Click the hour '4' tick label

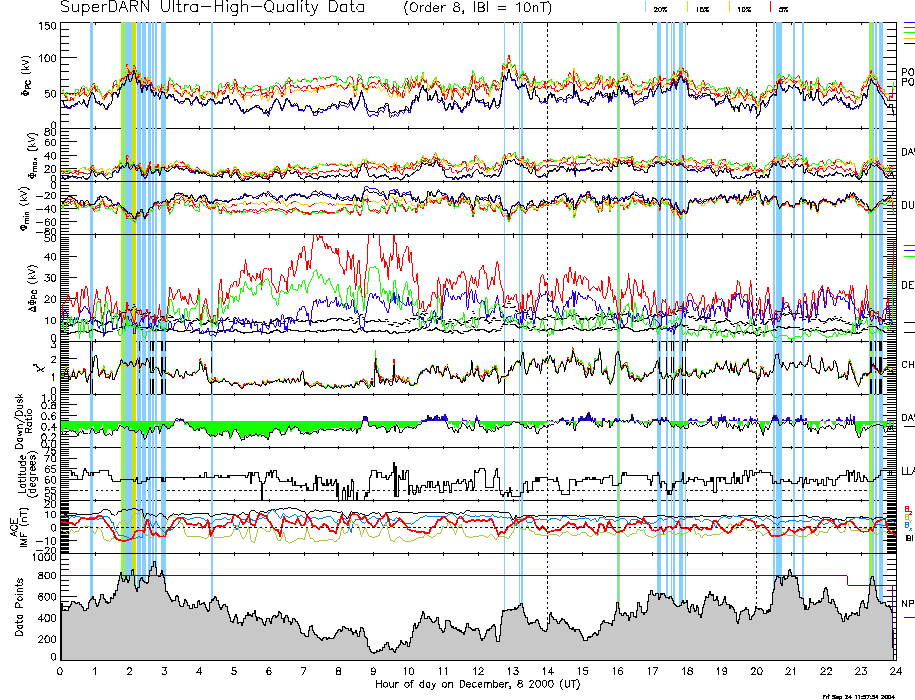pyautogui.click(x=199, y=671)
